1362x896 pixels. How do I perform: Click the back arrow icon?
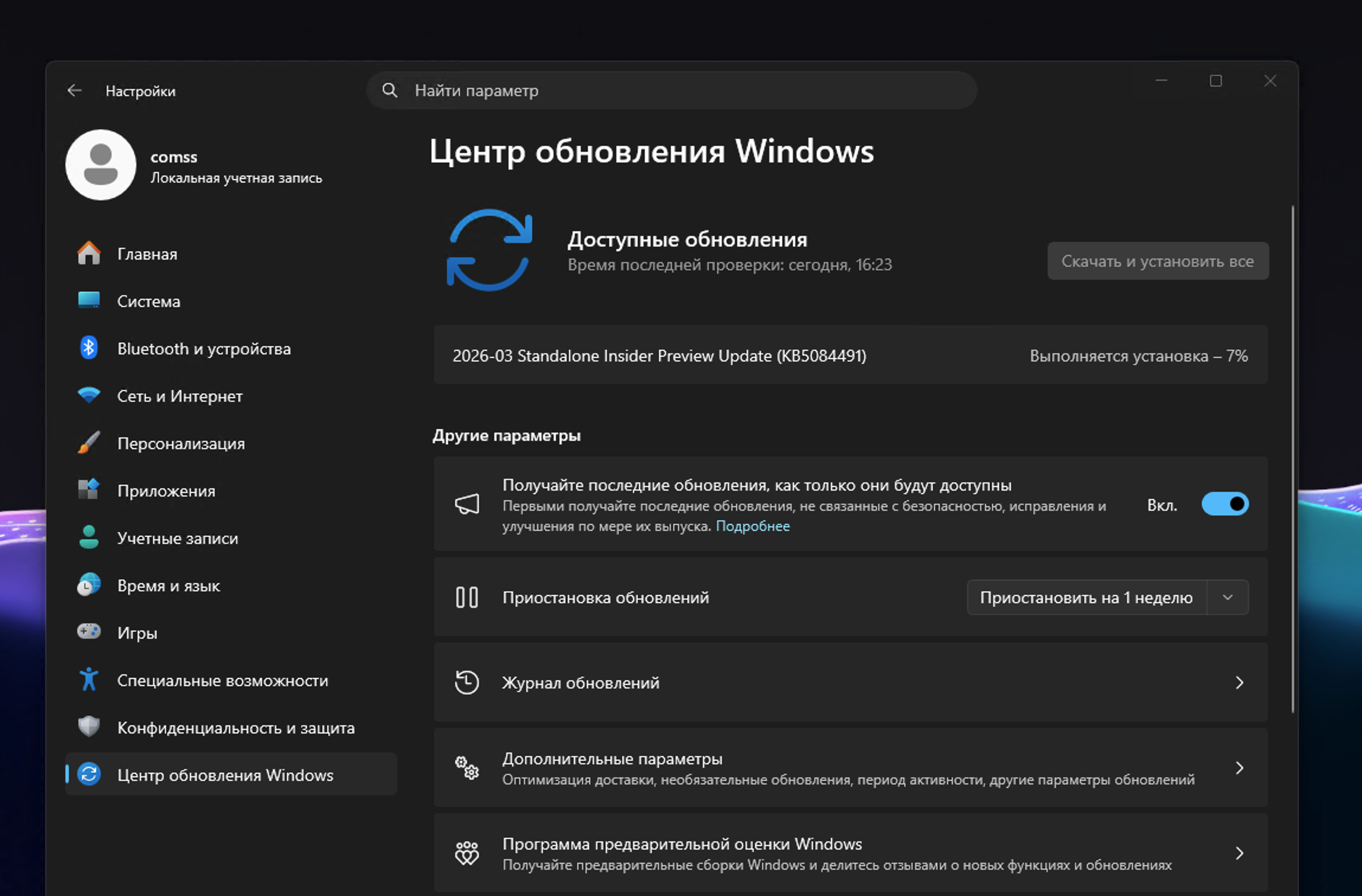[74, 91]
